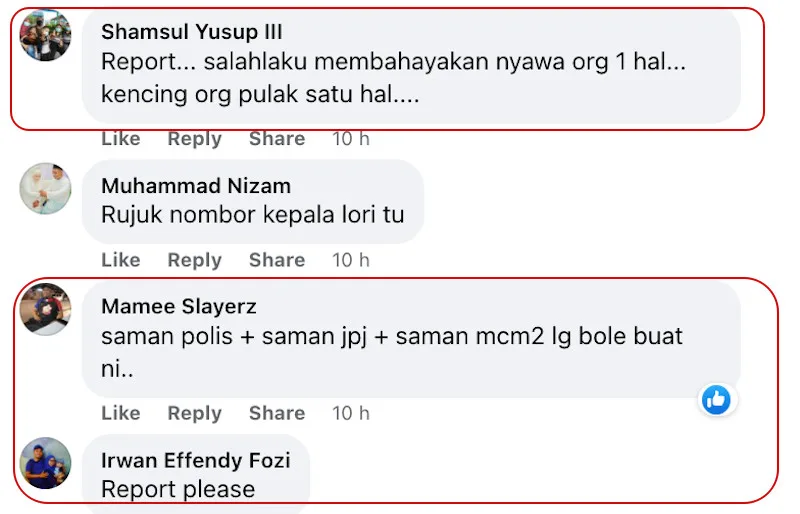Screen dimensions: 800x514
Task: Share Muhammad Nizam's comment
Action: pyautogui.click(x=277, y=260)
